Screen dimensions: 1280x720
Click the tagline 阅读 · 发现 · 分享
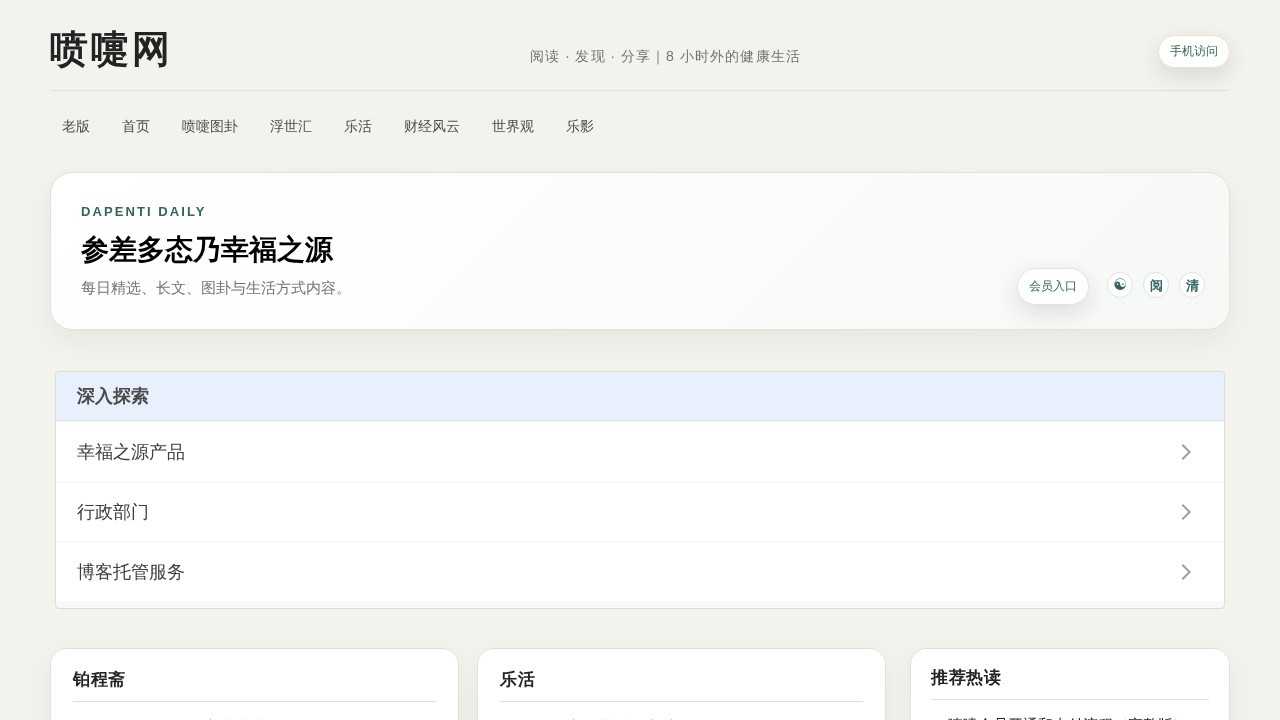pyautogui.click(x=590, y=56)
